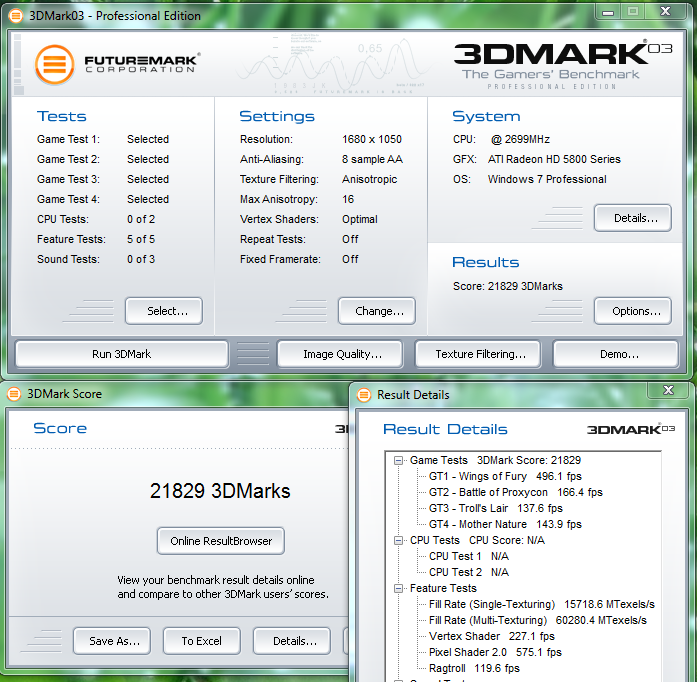Minimize the 3DMark03 main window
This screenshot has width=697, height=682.
608,12
